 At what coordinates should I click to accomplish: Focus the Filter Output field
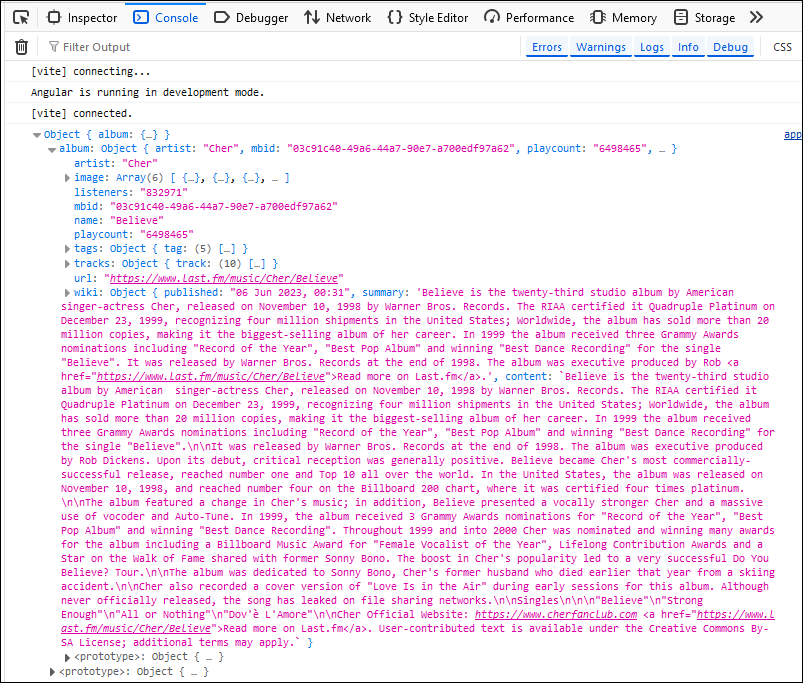click(x=282, y=47)
